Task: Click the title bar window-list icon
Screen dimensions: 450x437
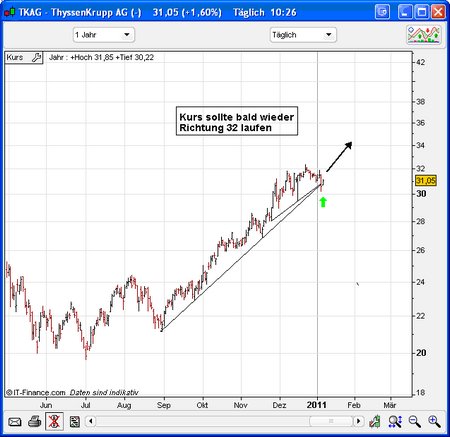Action: pos(382,12)
